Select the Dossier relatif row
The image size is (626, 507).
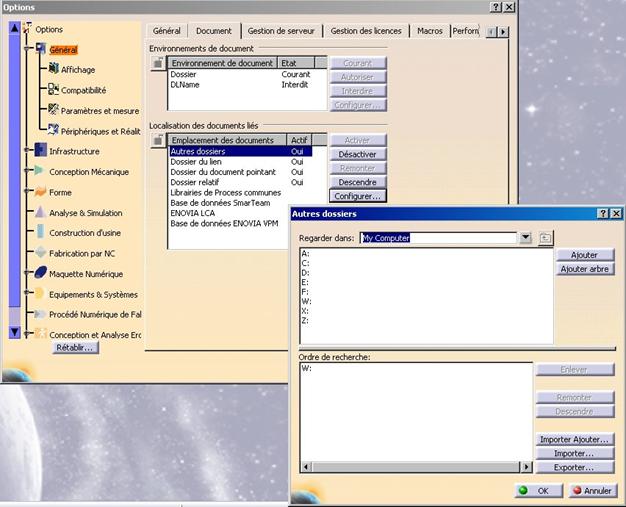click(x=195, y=183)
